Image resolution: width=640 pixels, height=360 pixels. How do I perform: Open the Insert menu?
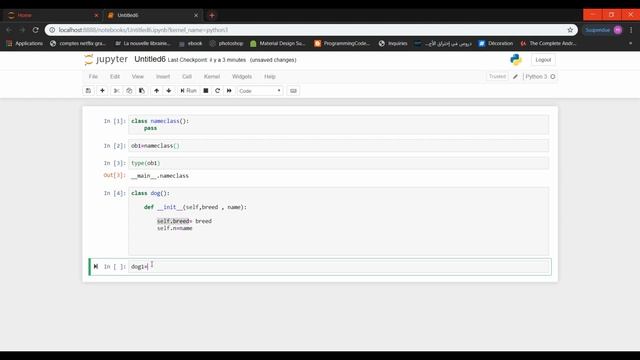(x=163, y=76)
